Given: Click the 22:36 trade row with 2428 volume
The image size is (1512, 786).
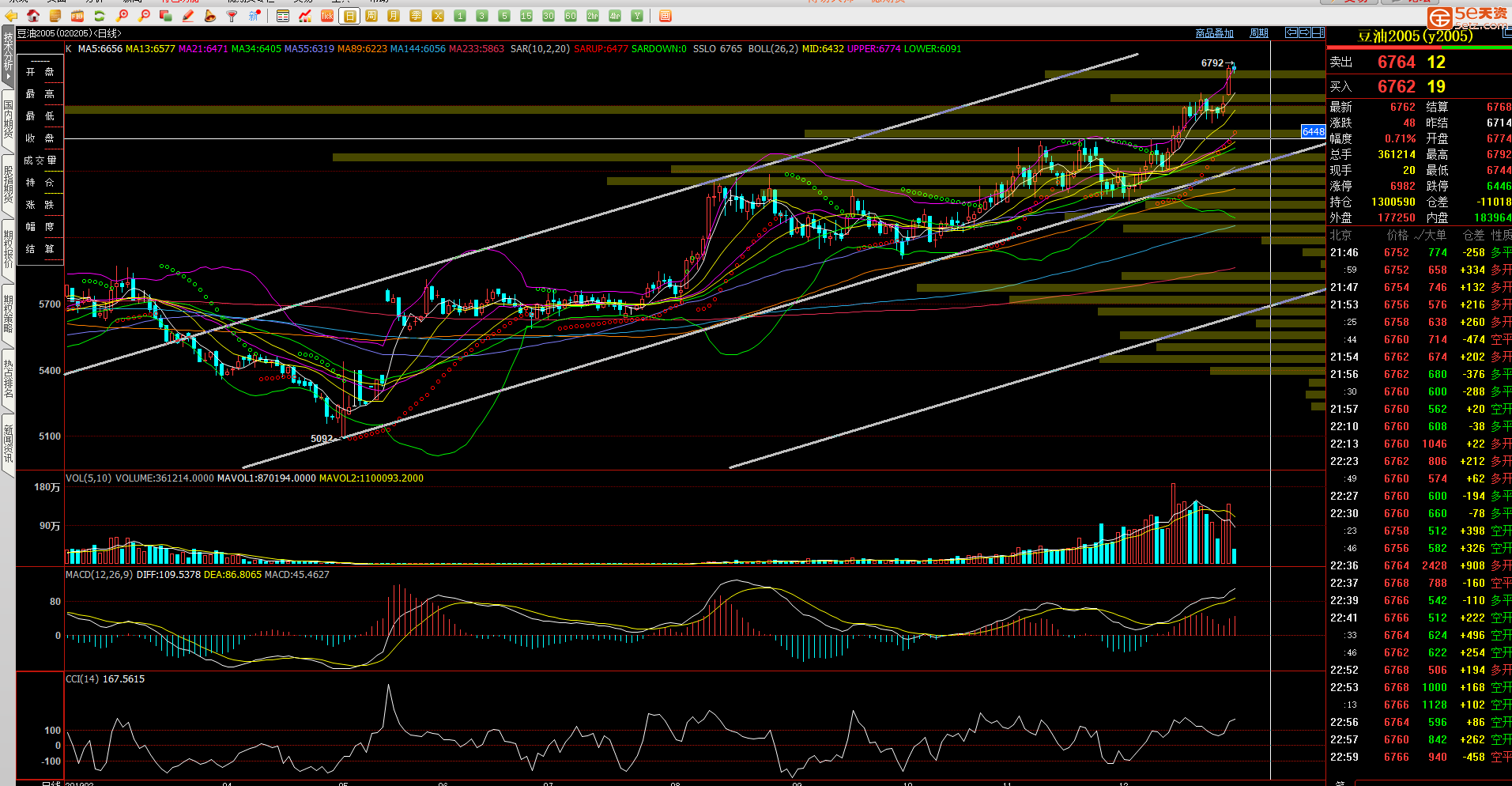Looking at the screenshot, I should 1420,565.
